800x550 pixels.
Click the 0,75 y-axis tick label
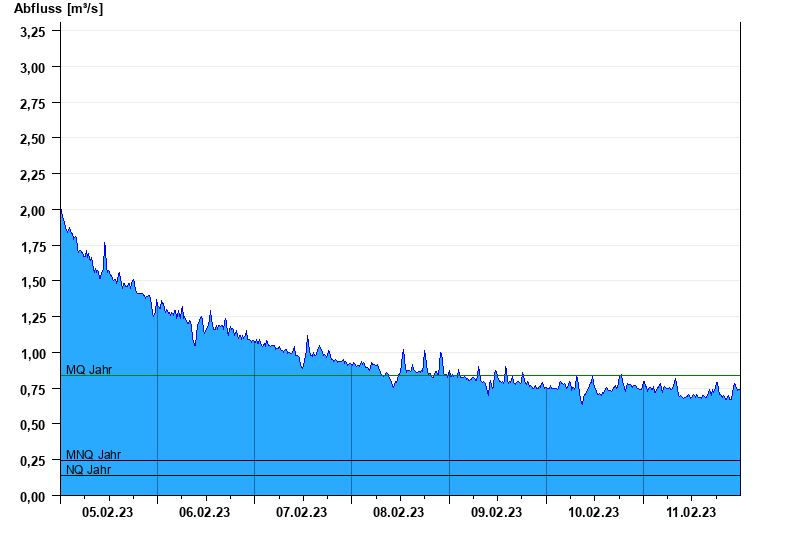33,389
